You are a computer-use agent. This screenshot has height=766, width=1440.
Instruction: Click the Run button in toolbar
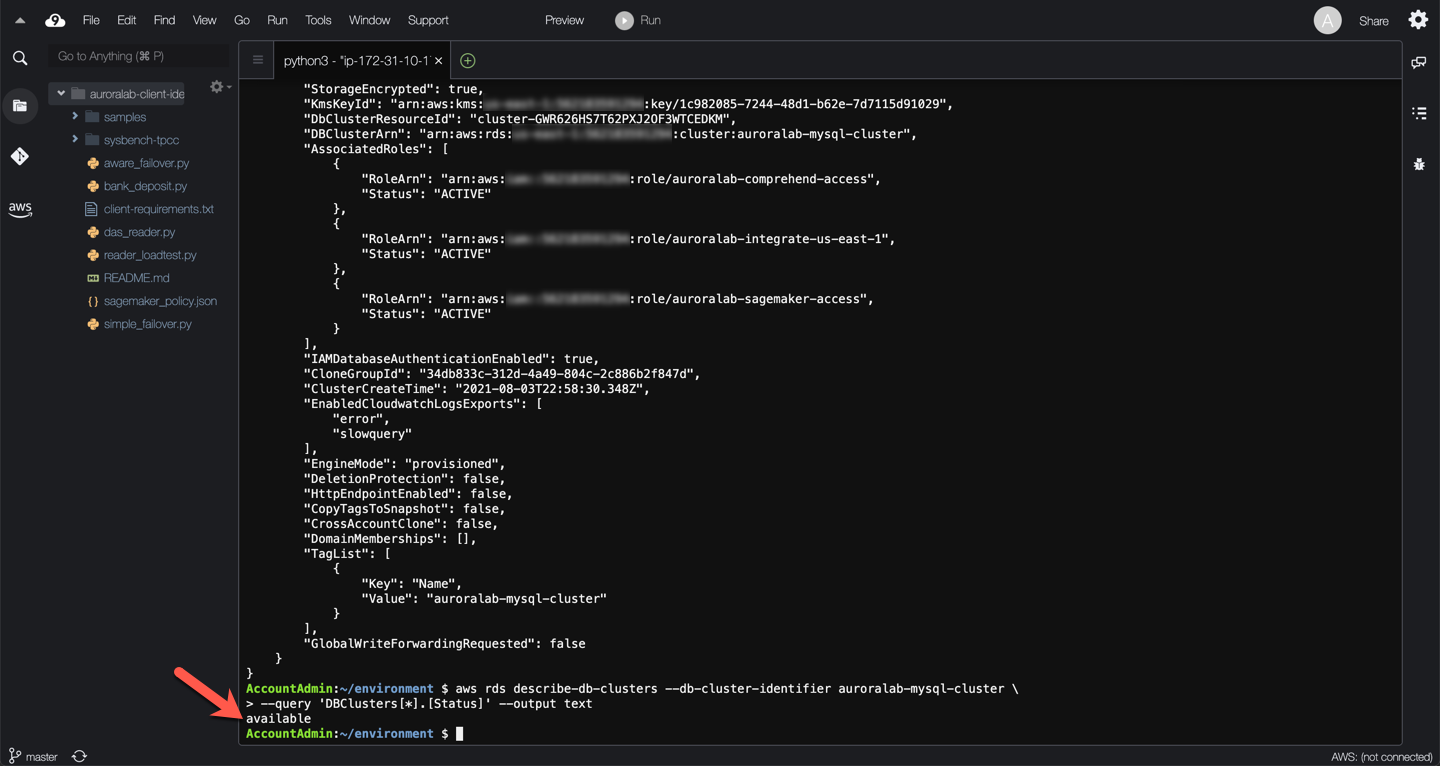pos(638,20)
